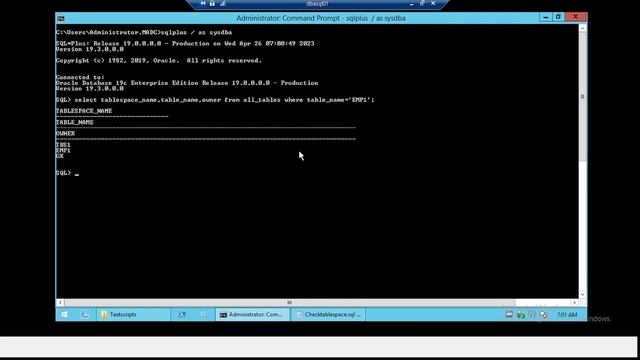Switch to Testscripts folder taskbar item
Screen dimensions: 640x360
[133, 315]
